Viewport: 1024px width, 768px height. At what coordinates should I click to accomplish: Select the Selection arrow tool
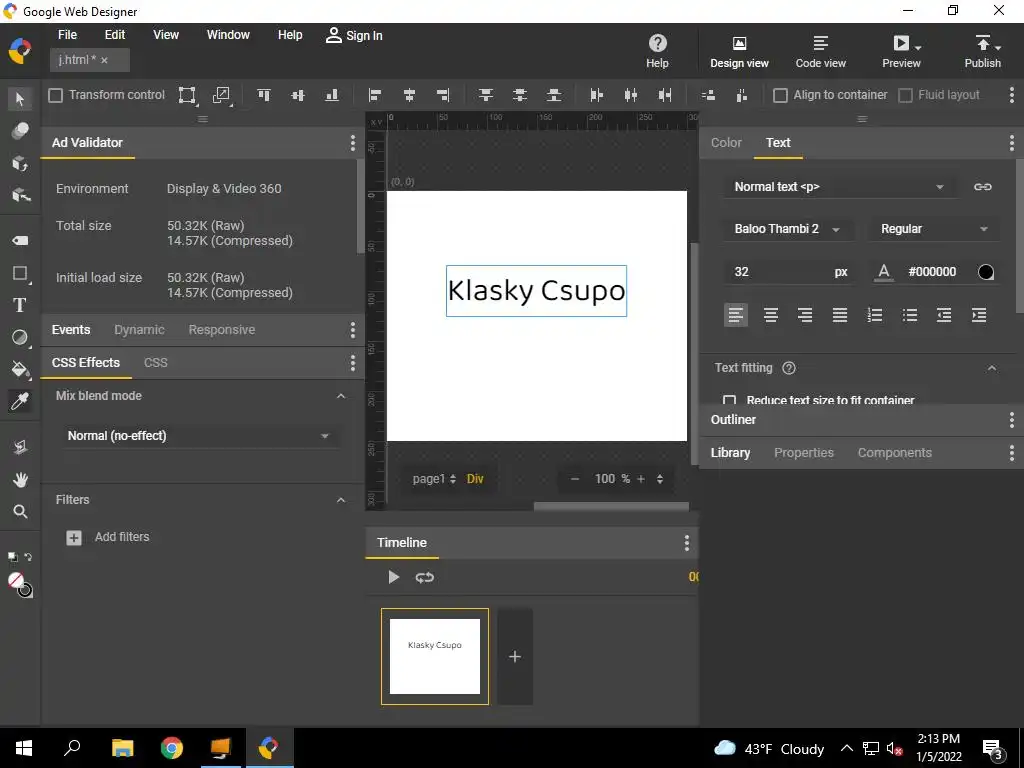(x=20, y=99)
